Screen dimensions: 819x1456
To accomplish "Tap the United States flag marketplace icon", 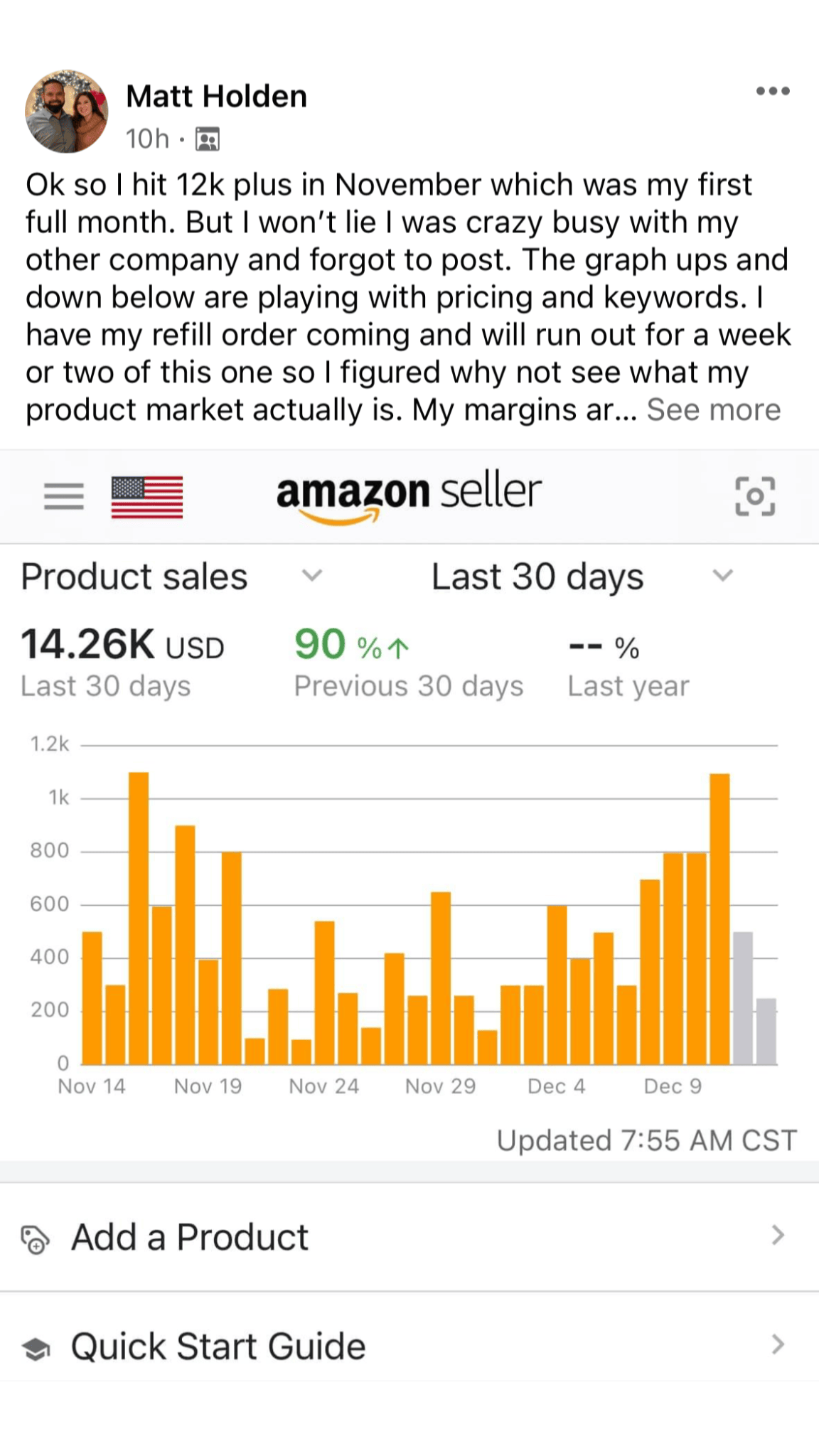I will [x=147, y=497].
